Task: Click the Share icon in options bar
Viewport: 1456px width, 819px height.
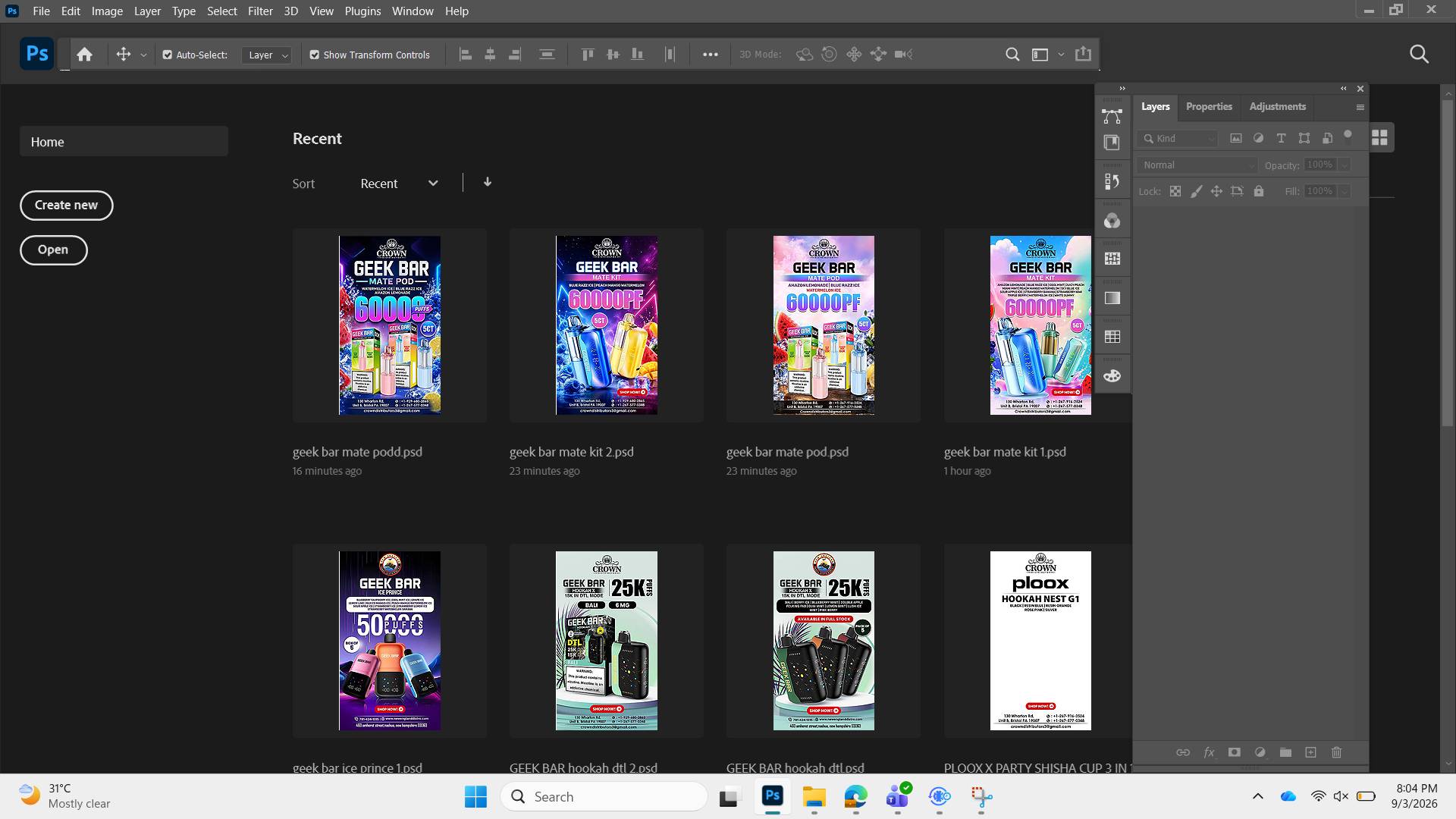Action: point(1083,54)
